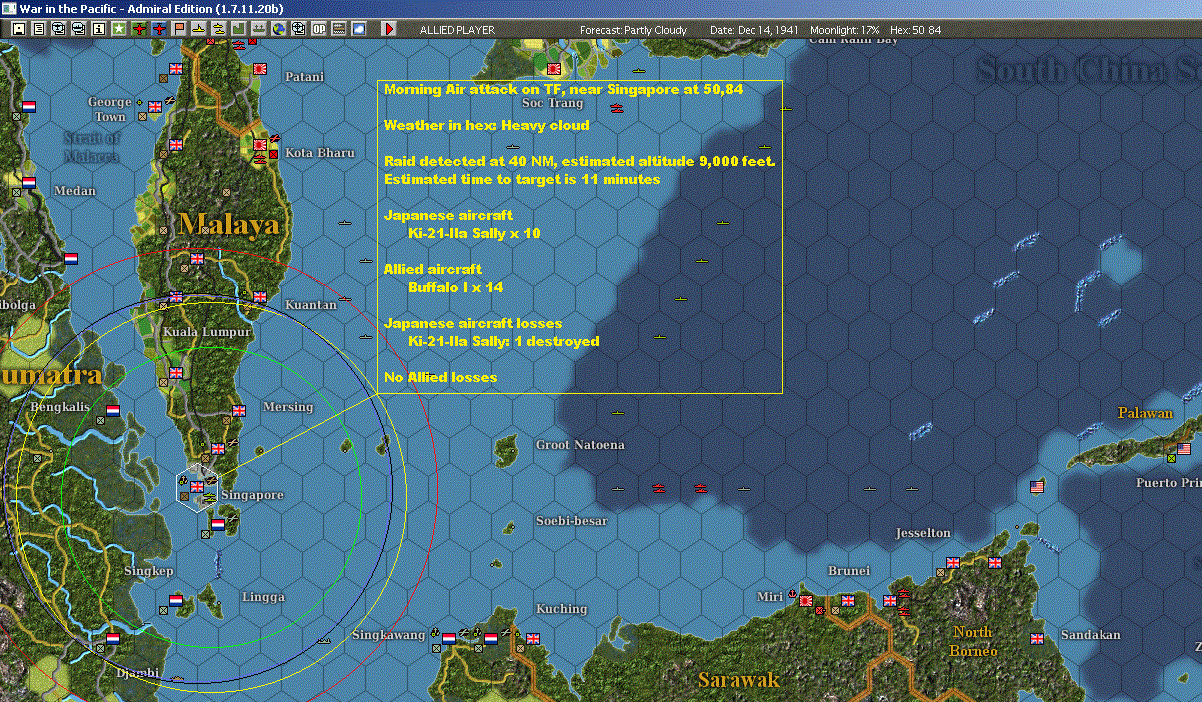Click the Kuching label
Image resolution: width=1202 pixels, height=702 pixels.
pos(562,609)
